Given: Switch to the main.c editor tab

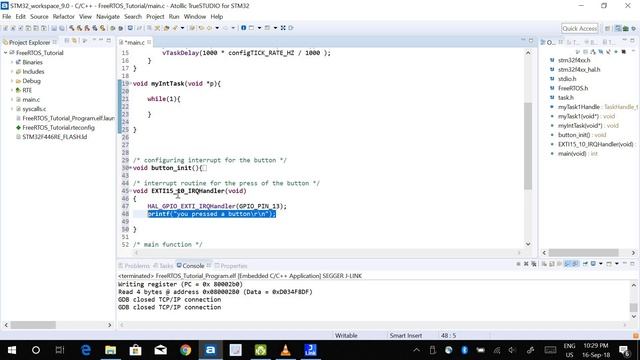Looking at the screenshot, I should coord(134,42).
